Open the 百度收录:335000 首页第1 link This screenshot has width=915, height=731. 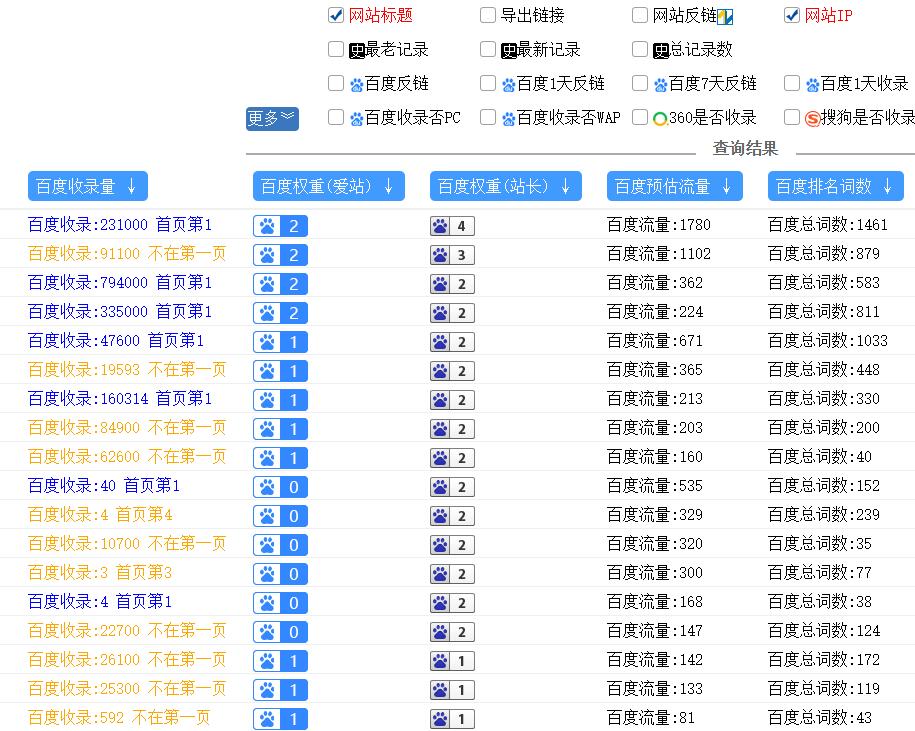(120, 312)
